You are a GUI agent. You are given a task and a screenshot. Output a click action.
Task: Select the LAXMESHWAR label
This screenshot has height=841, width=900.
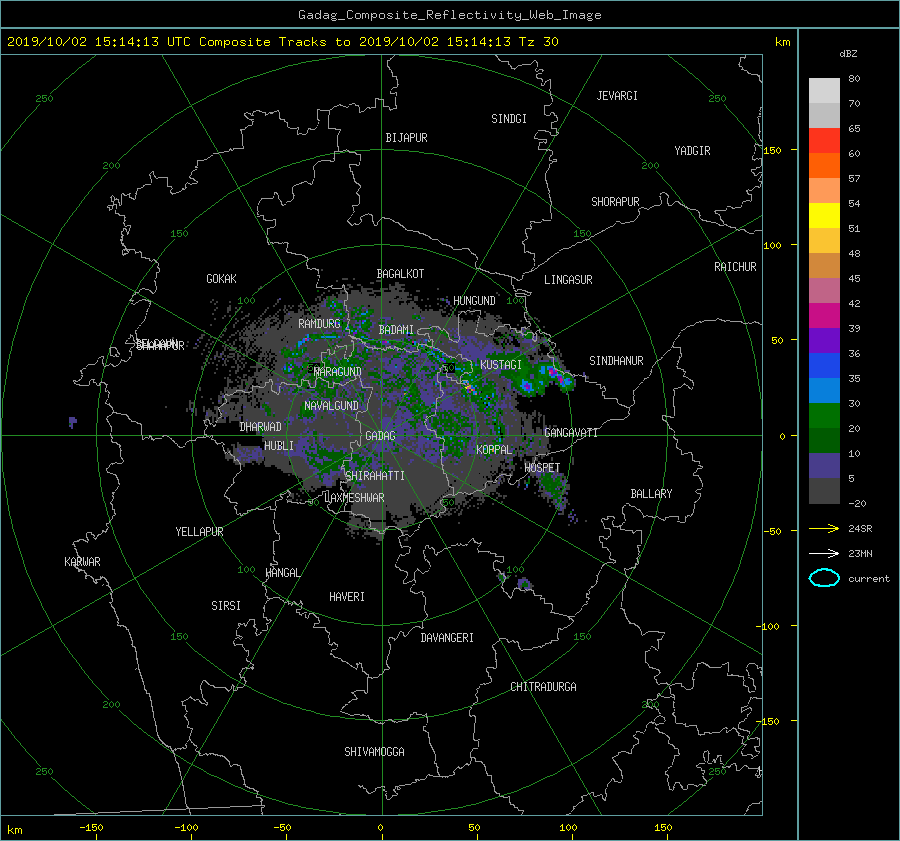tap(354, 498)
